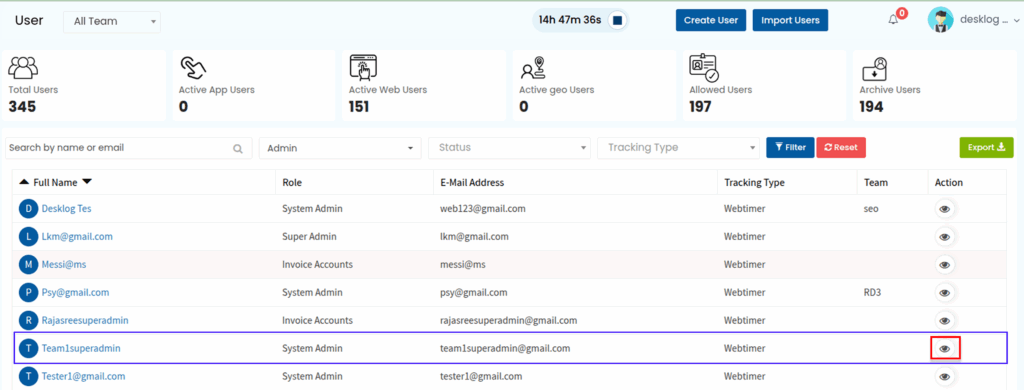
Task: Click the Total Users group icon
Action: [x=23, y=67]
